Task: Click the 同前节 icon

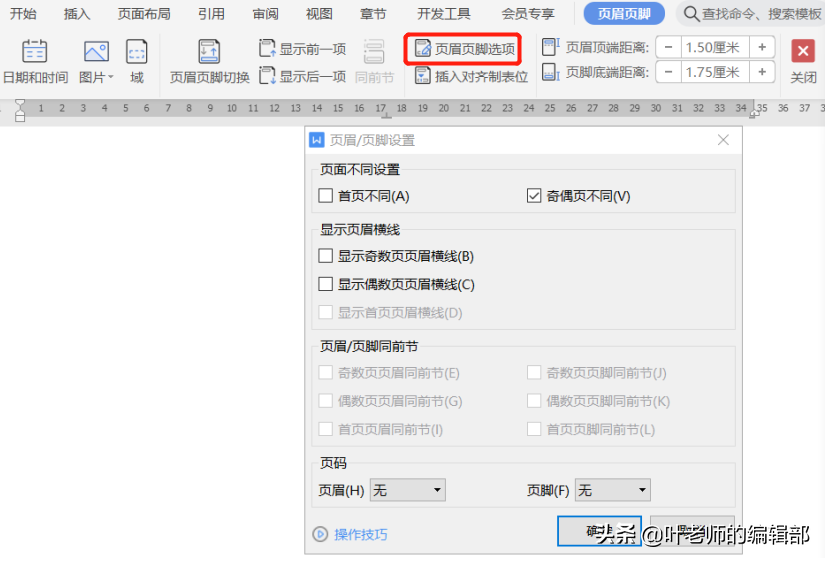Action: coord(374,52)
